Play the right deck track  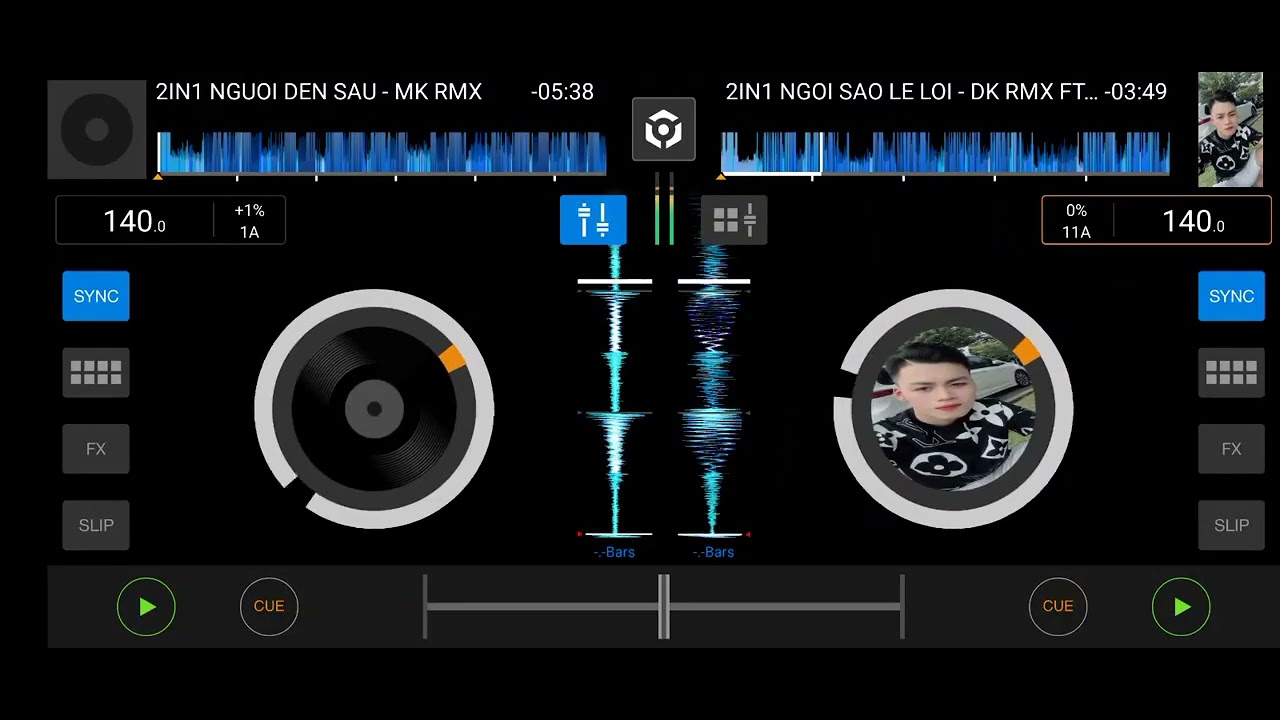[1181, 606]
